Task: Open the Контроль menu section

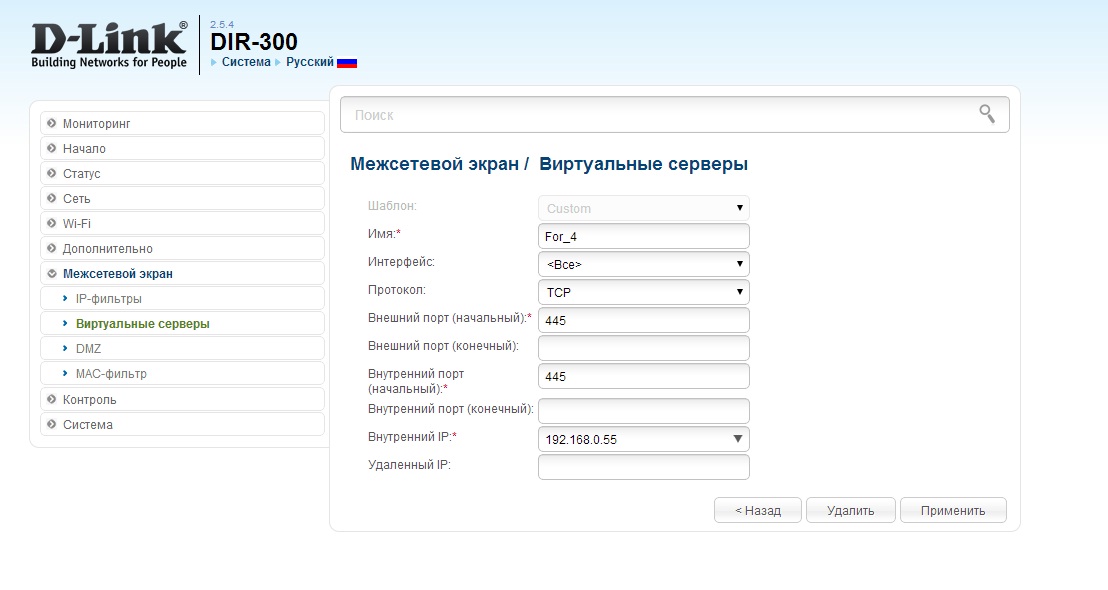Action: click(182, 399)
